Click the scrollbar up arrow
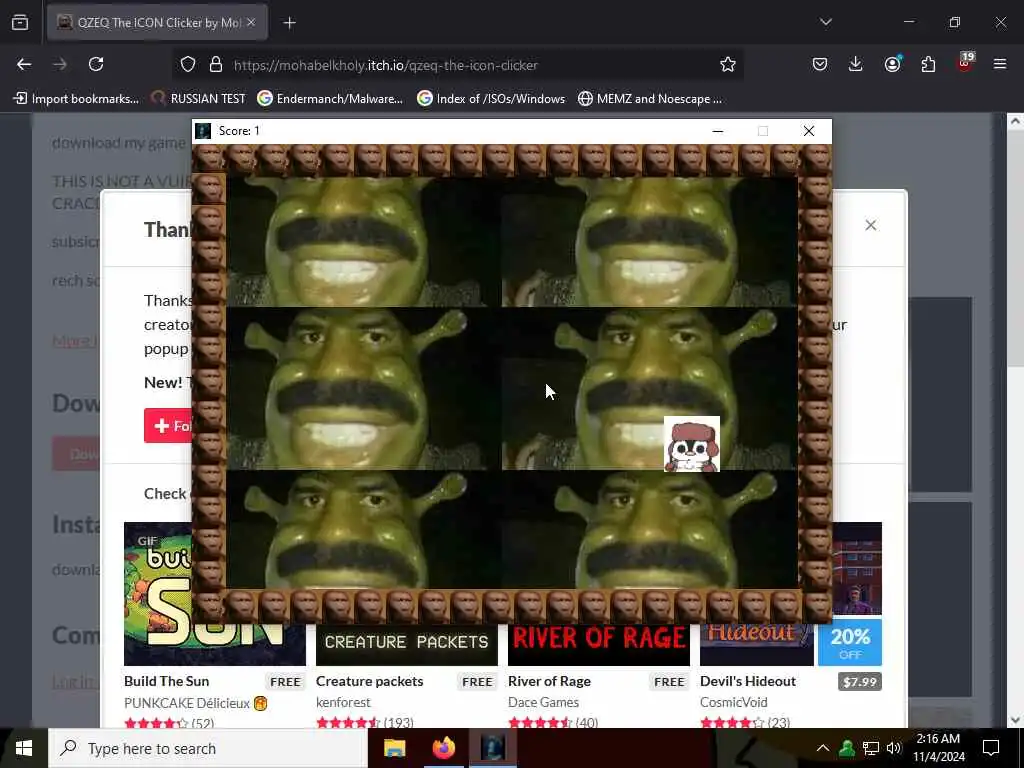Screen dimensions: 1024x768 (1016, 121)
